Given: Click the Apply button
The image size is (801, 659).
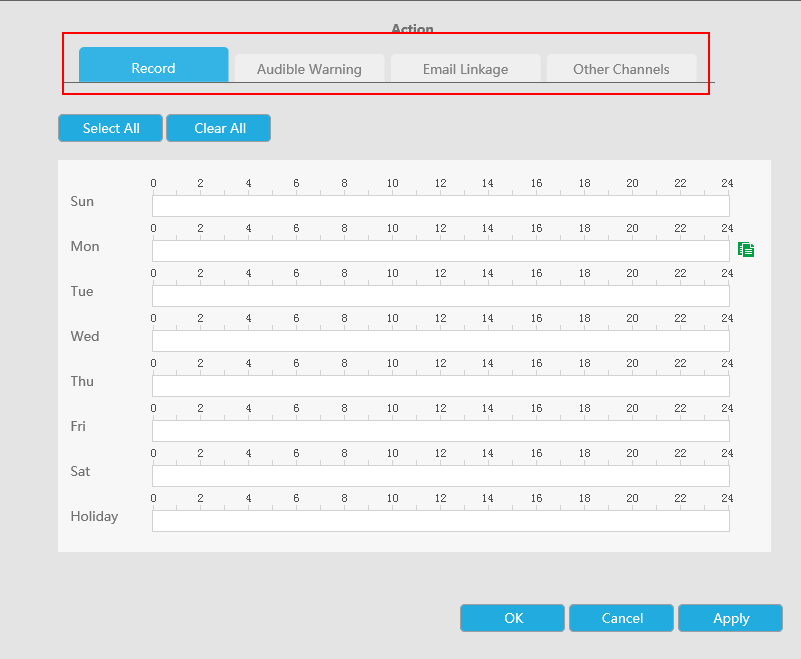Looking at the screenshot, I should click(x=730, y=618).
